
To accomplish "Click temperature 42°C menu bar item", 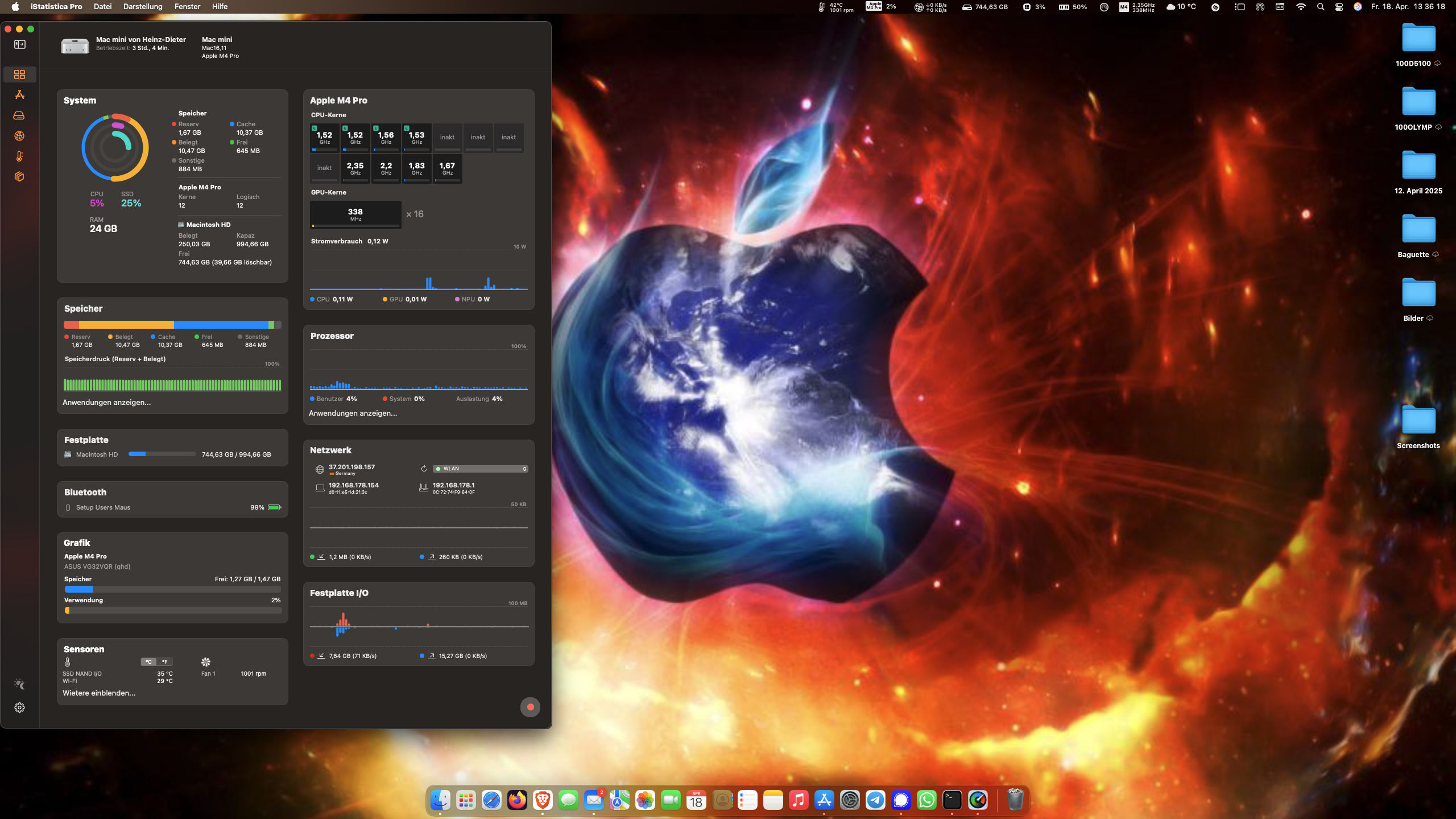I will pyautogui.click(x=836, y=7).
